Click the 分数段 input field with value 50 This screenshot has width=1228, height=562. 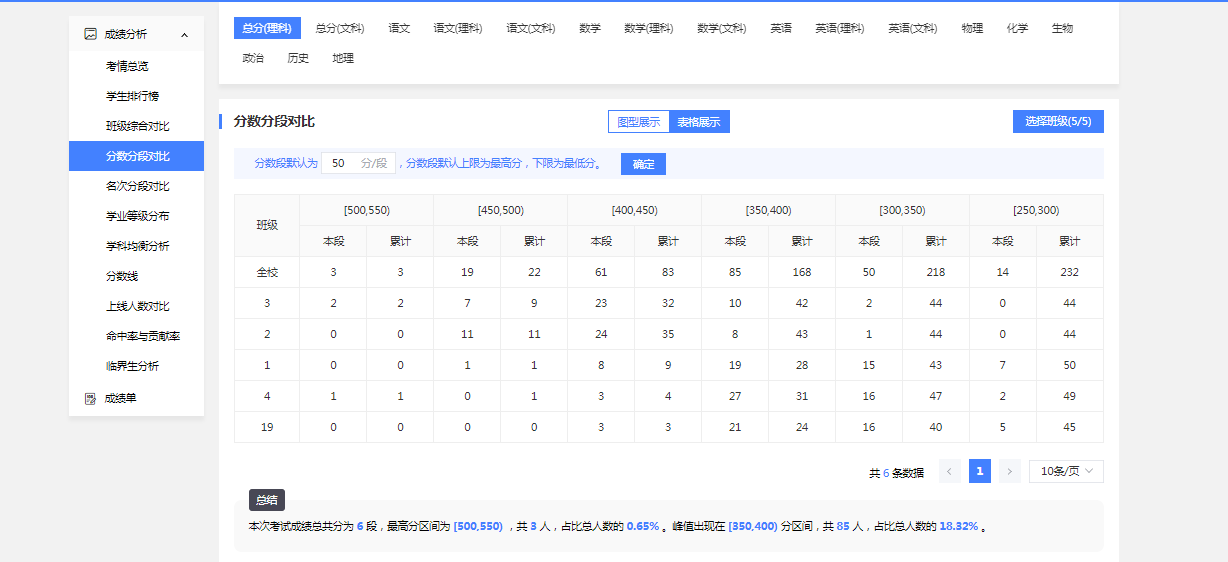(340, 163)
